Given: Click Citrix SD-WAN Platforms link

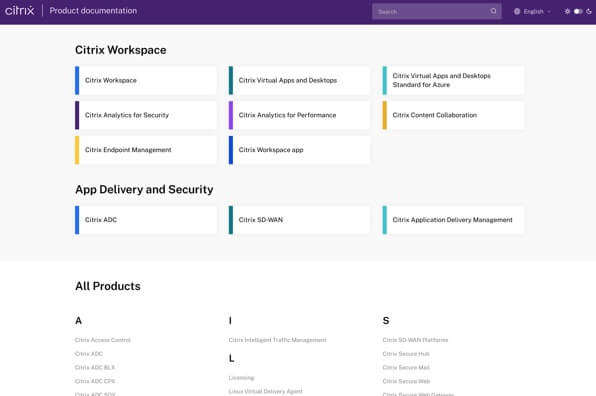Looking at the screenshot, I should coord(415,340).
